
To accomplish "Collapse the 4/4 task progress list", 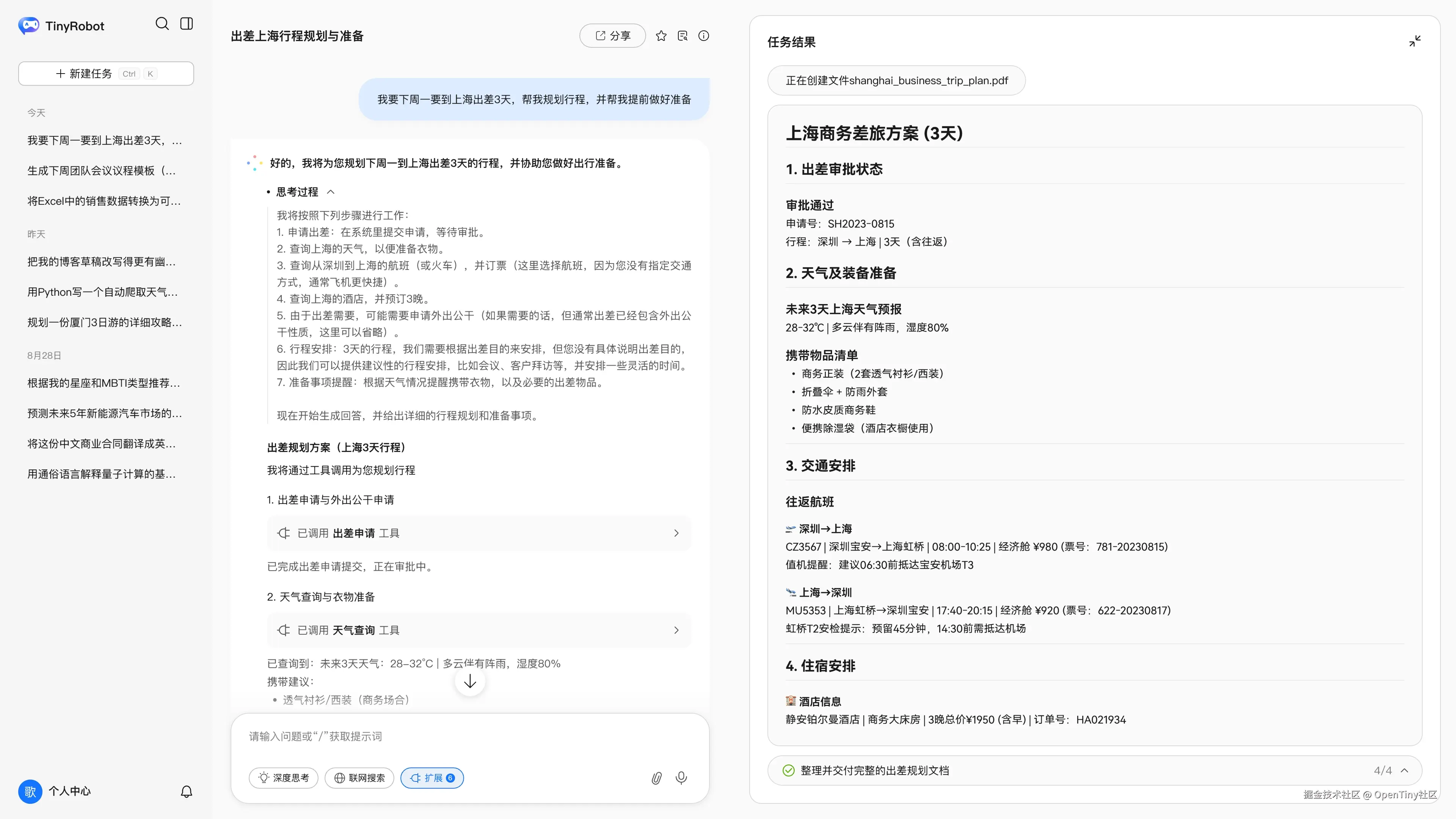I will [x=1404, y=770].
